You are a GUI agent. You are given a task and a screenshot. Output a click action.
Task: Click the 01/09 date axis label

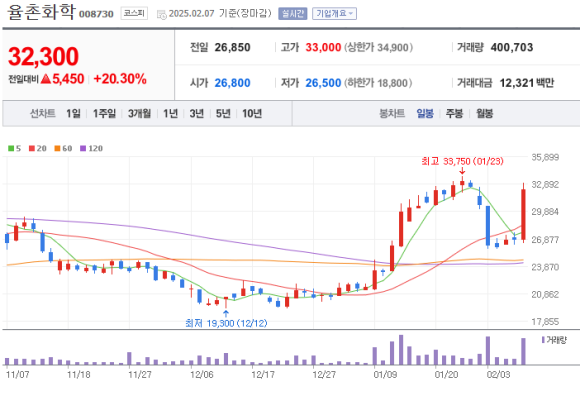tap(385, 375)
